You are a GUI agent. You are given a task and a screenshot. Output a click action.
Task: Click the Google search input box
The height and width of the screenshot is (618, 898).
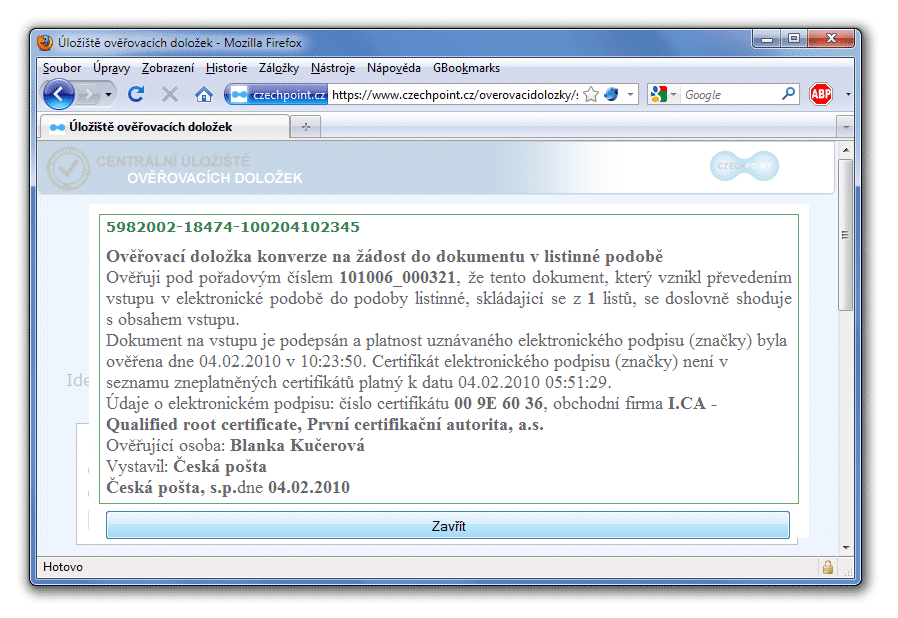(x=731, y=95)
